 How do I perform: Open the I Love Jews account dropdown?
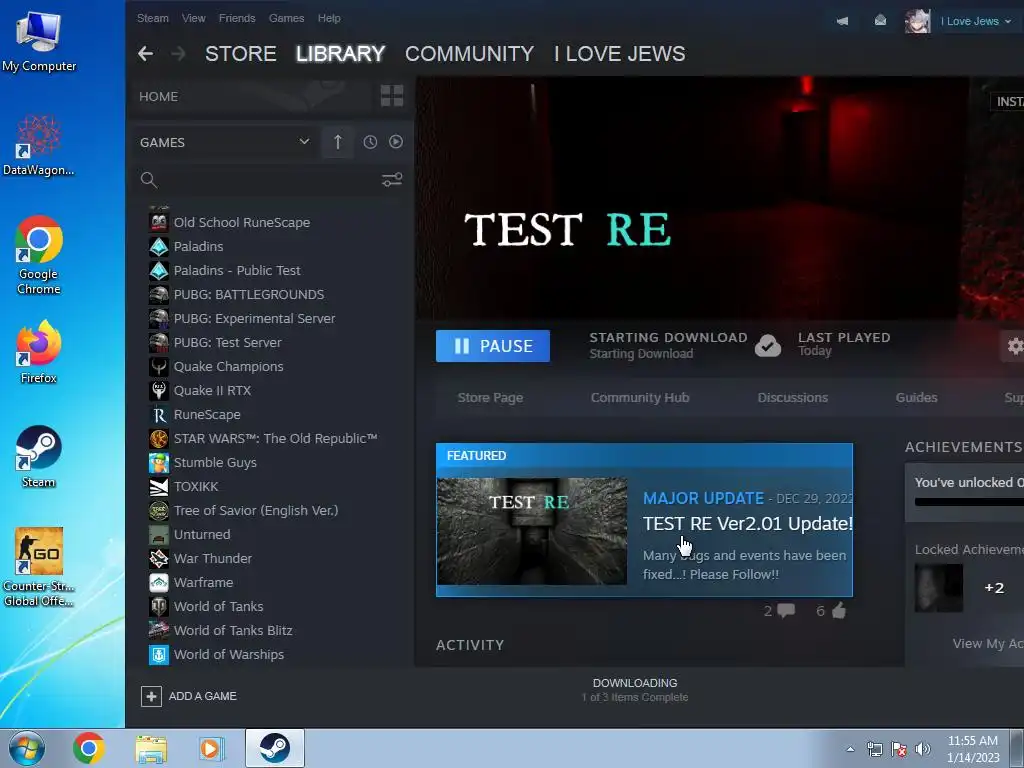point(976,21)
